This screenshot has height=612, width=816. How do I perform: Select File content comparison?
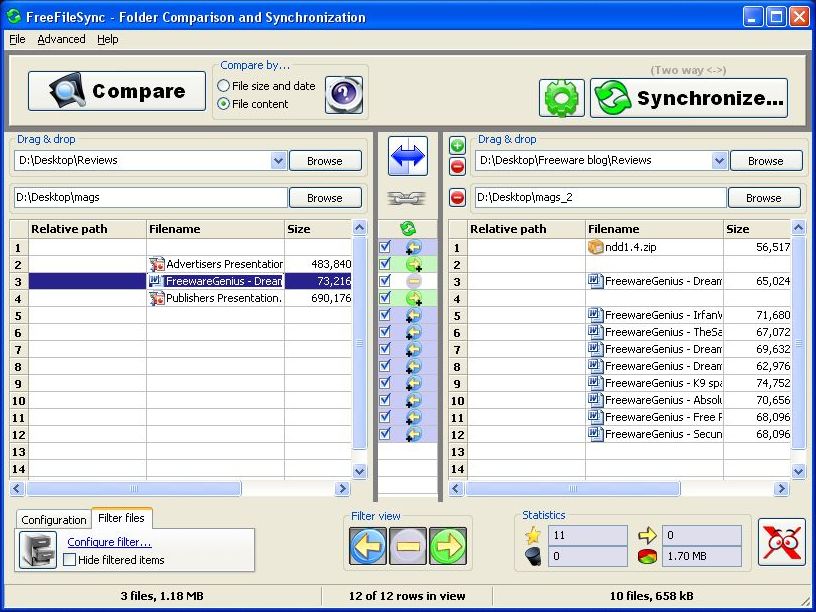click(253, 104)
